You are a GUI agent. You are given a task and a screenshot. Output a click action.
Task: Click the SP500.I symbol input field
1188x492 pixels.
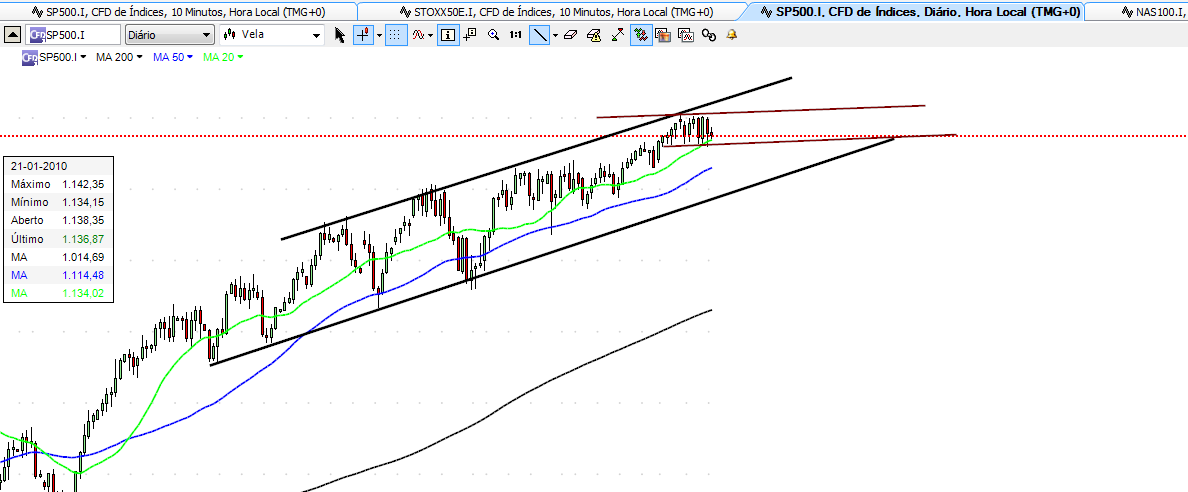(73, 35)
